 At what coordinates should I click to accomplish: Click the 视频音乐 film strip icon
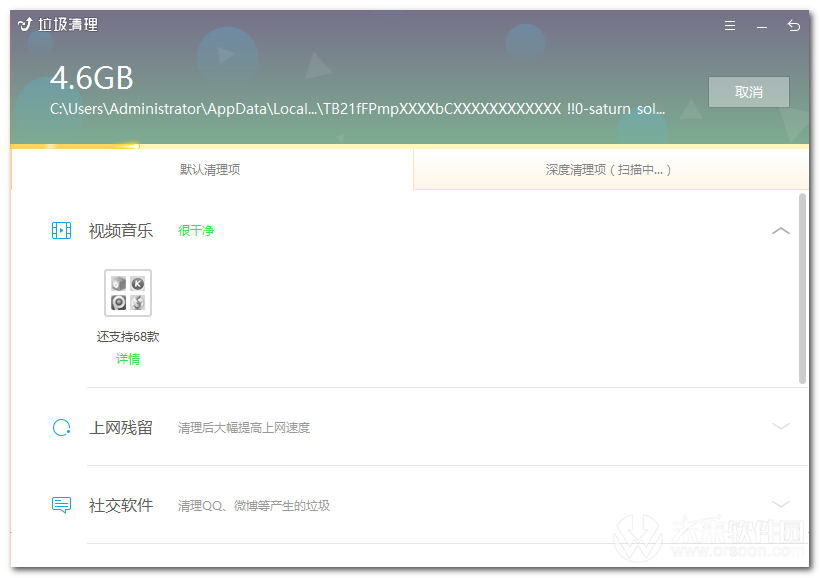coord(61,231)
